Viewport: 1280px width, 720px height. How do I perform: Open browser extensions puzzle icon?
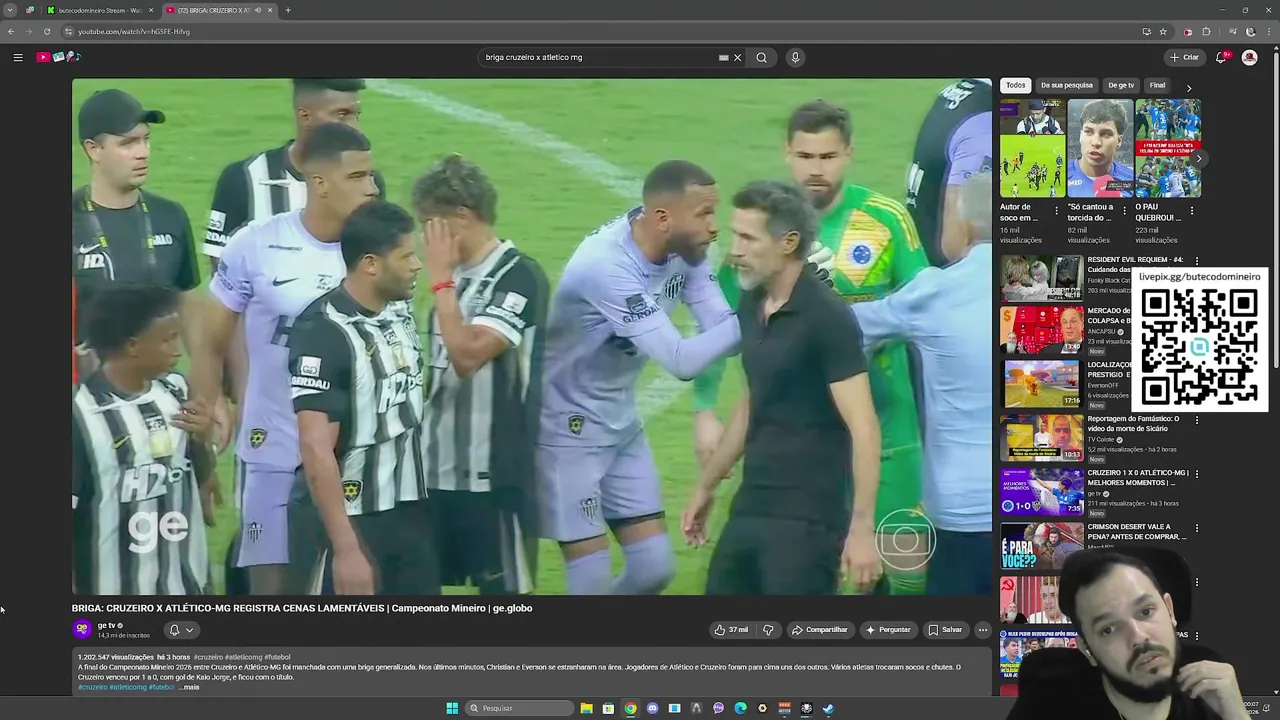(1206, 31)
